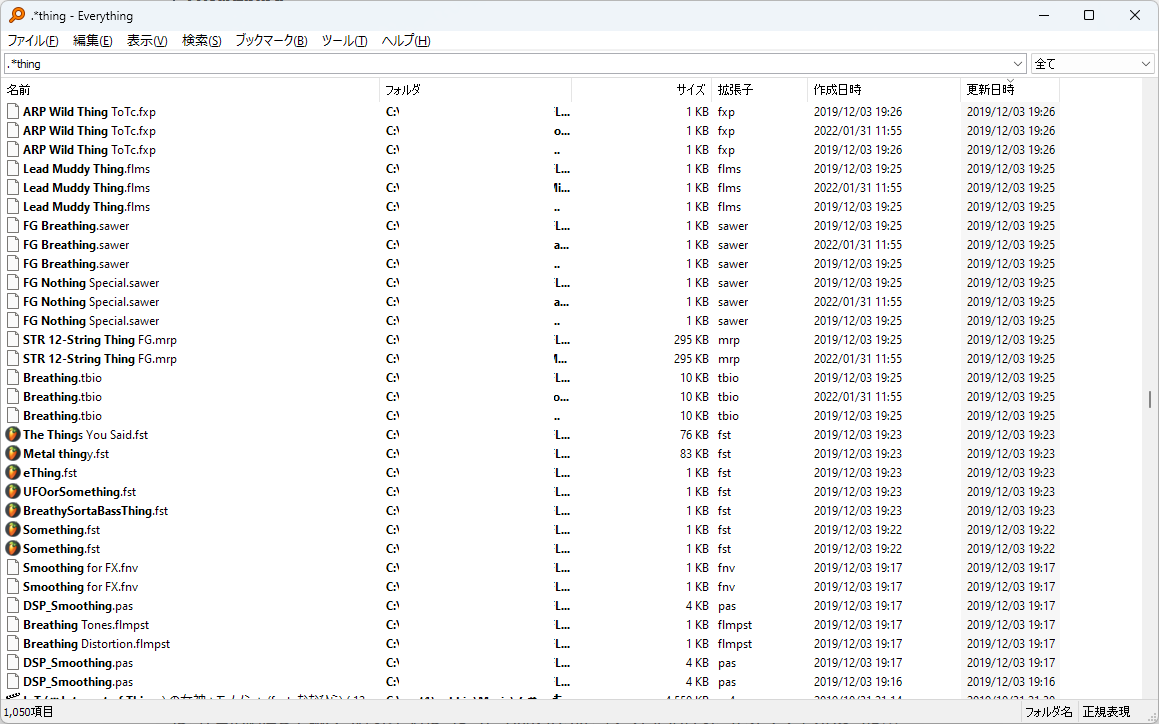Open the 検索 menu
The image size is (1159, 724).
point(201,41)
